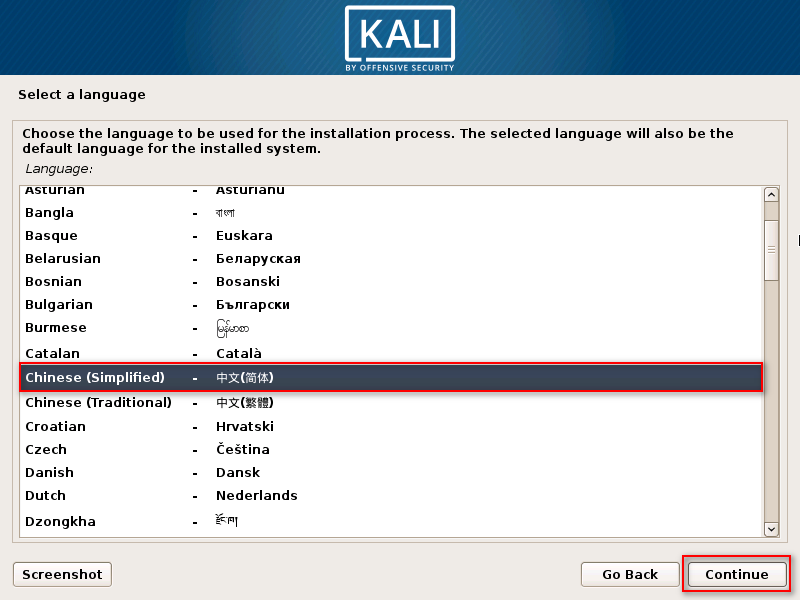
Task: Click the language list scrollbar thumb
Action: click(771, 250)
